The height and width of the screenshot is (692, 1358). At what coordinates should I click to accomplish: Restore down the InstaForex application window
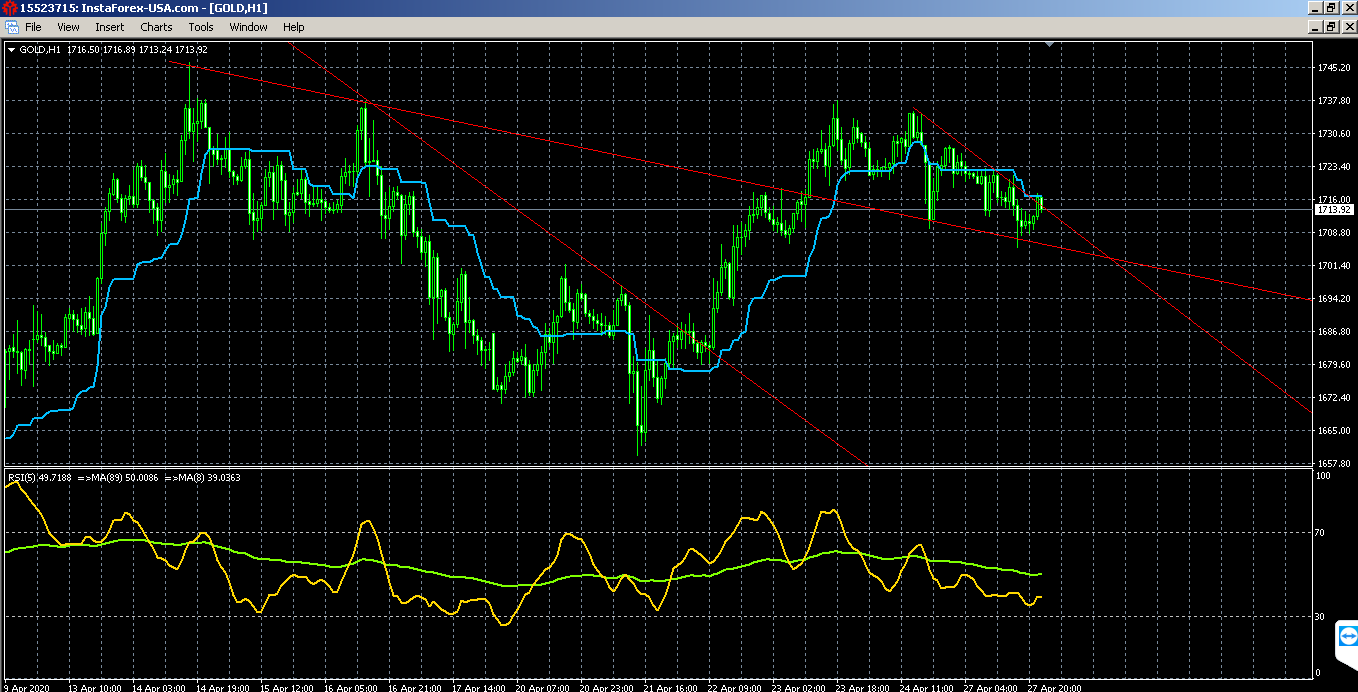click(1331, 7)
